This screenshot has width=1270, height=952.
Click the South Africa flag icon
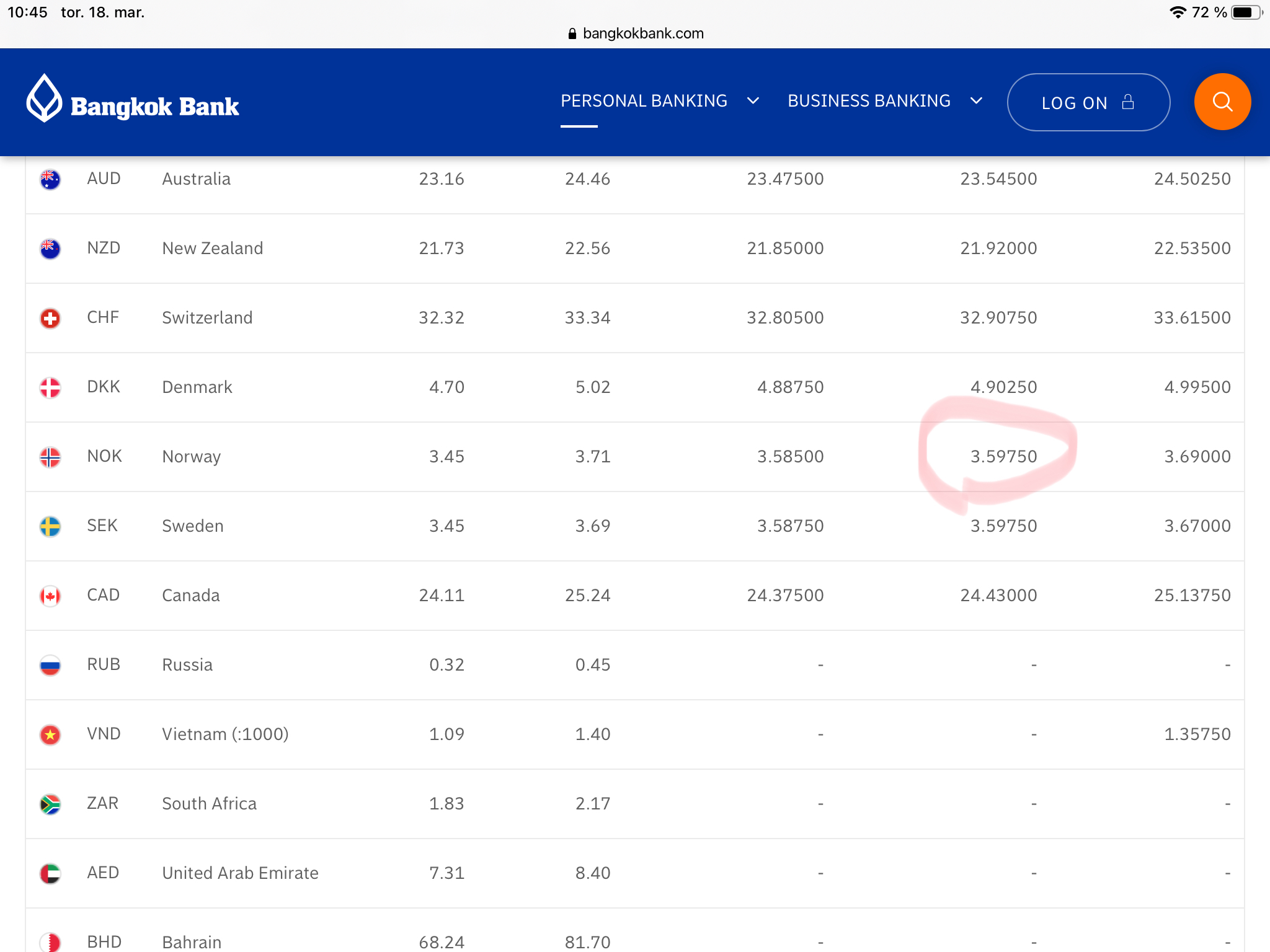(x=50, y=804)
